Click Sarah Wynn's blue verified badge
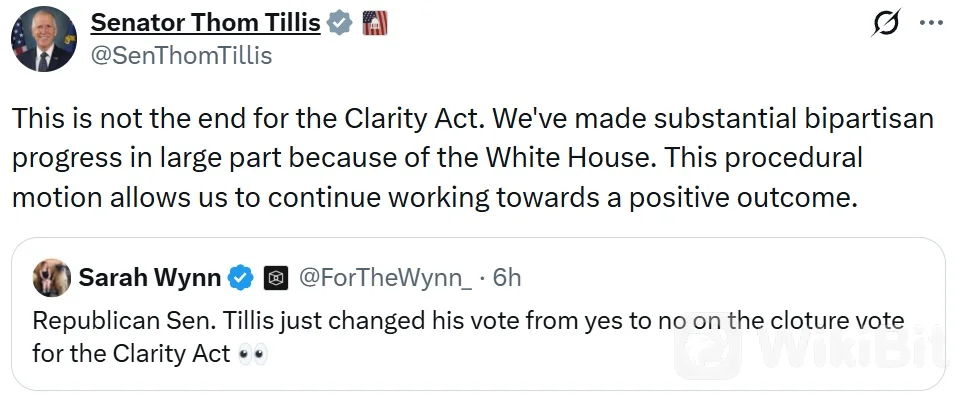967x402 pixels. point(241,279)
